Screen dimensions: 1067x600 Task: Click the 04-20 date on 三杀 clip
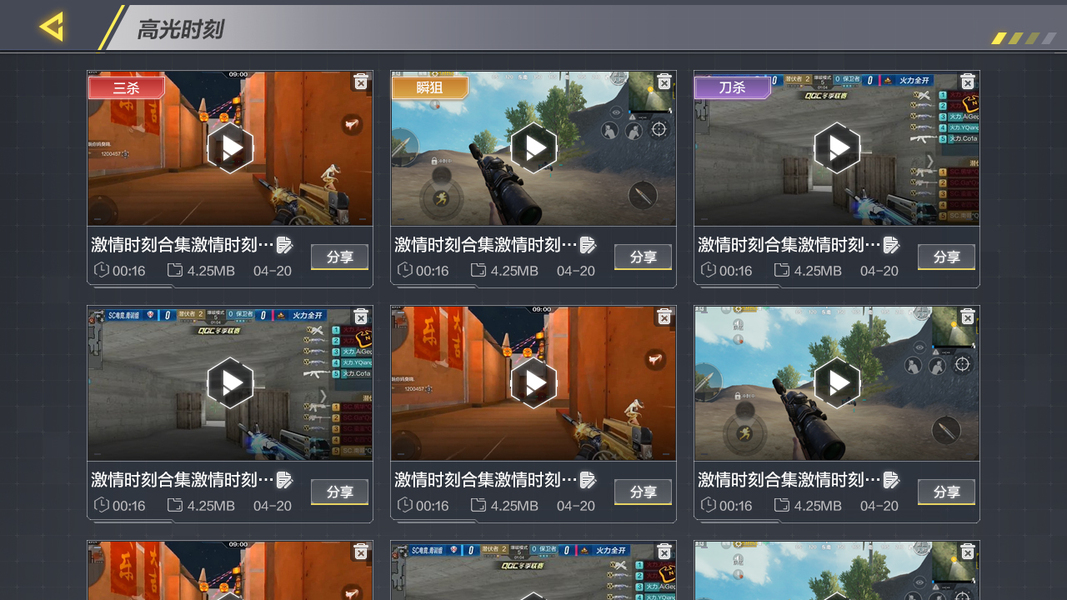click(272, 271)
